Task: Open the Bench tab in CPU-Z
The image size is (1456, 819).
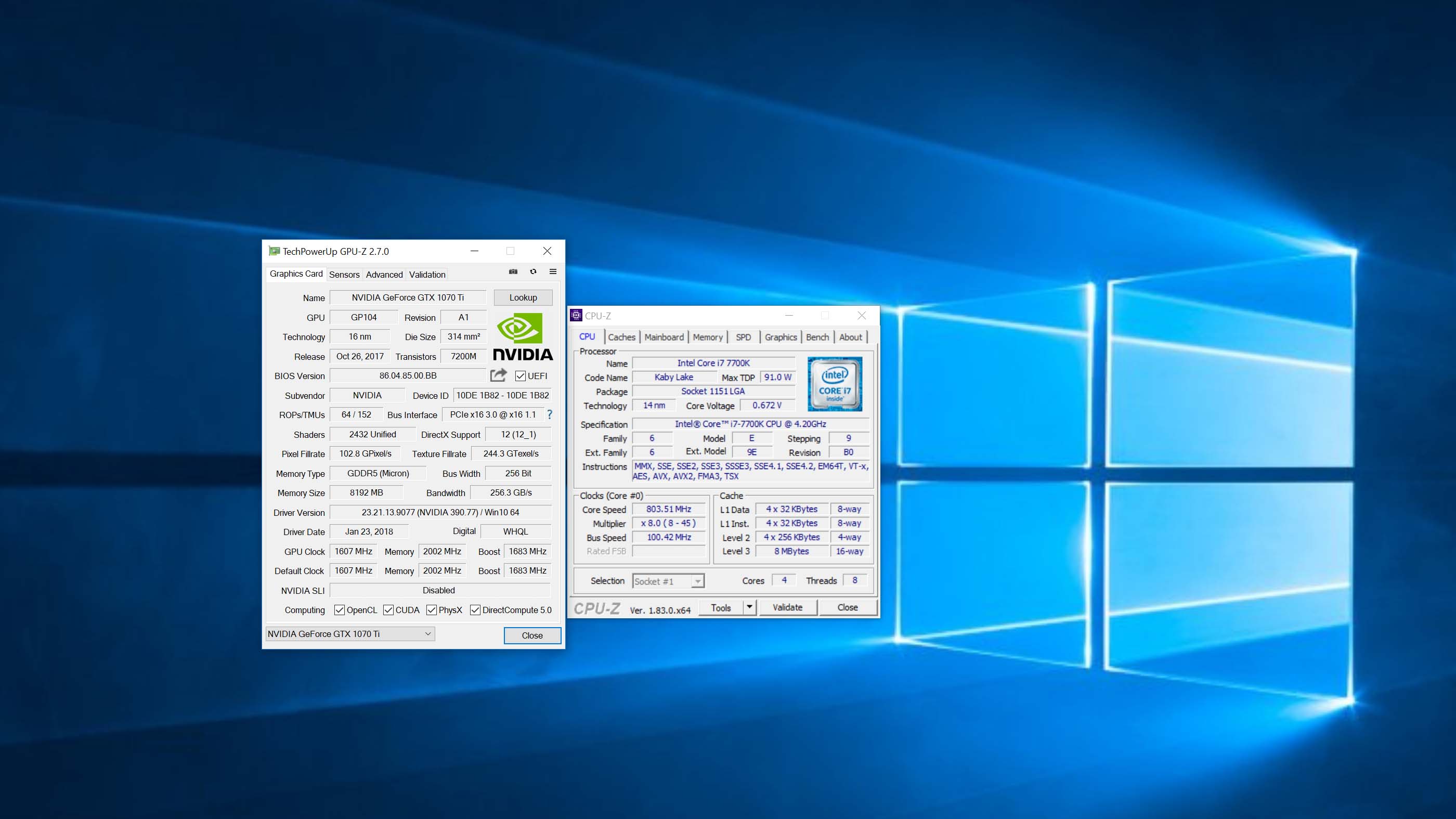Action: pos(817,337)
